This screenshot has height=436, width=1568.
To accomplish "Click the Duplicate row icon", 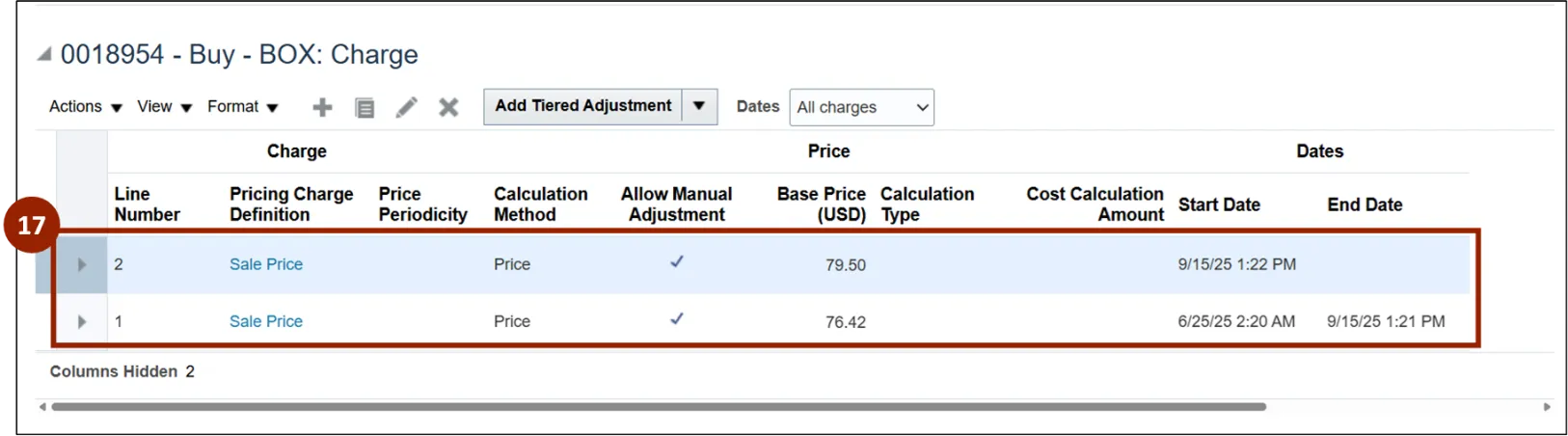I will pos(365,107).
